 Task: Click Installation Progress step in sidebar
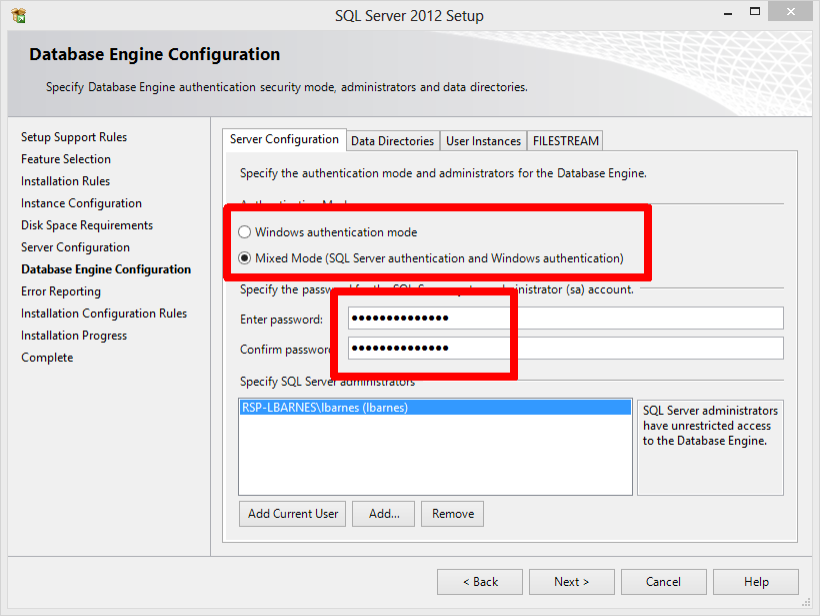click(x=74, y=336)
